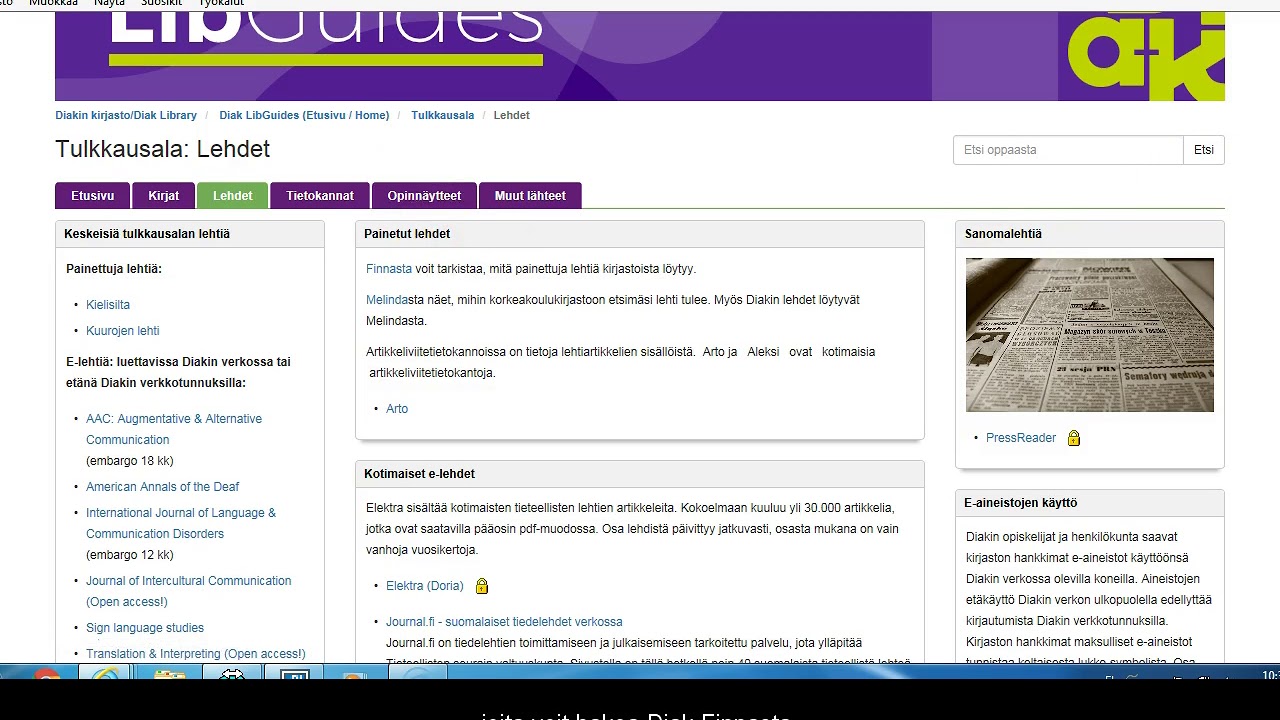
Task: Click the Painetut lehdet box header
Action: click(x=640, y=234)
